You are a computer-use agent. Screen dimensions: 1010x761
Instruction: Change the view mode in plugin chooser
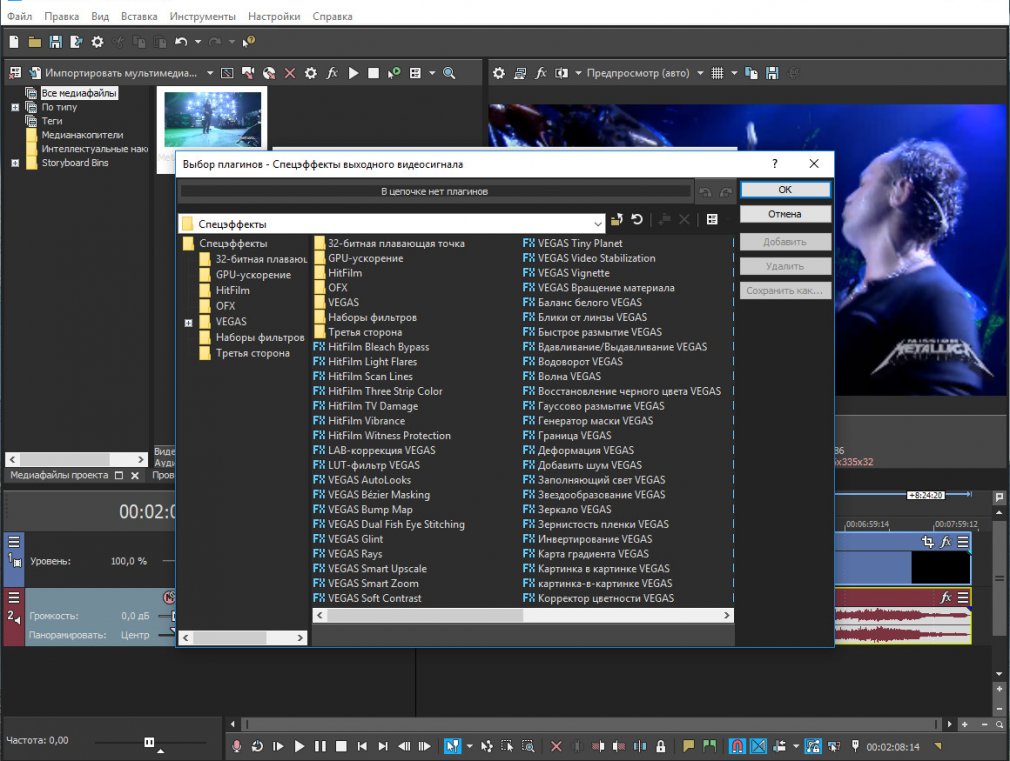(x=712, y=219)
